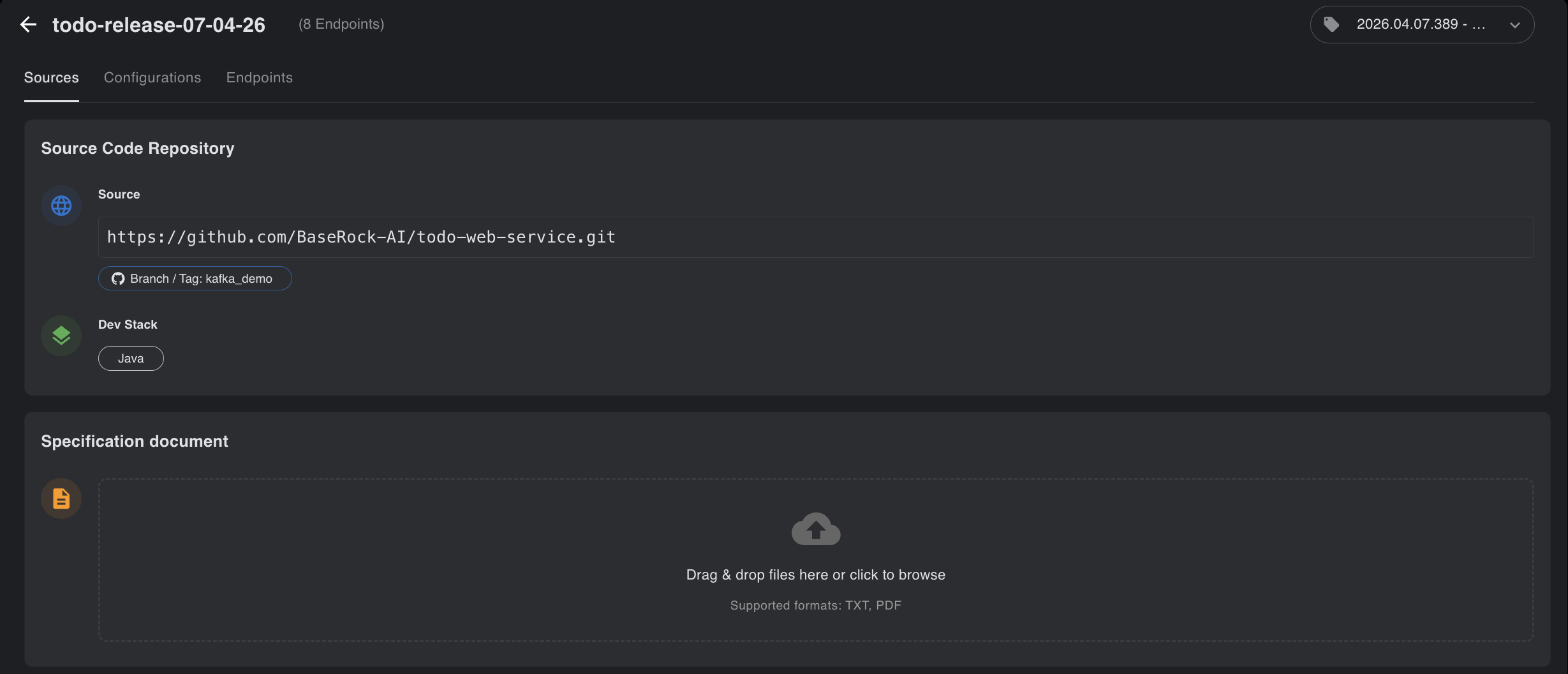Open the Endpoints tab
This screenshot has height=674, width=1568.
pyautogui.click(x=259, y=78)
